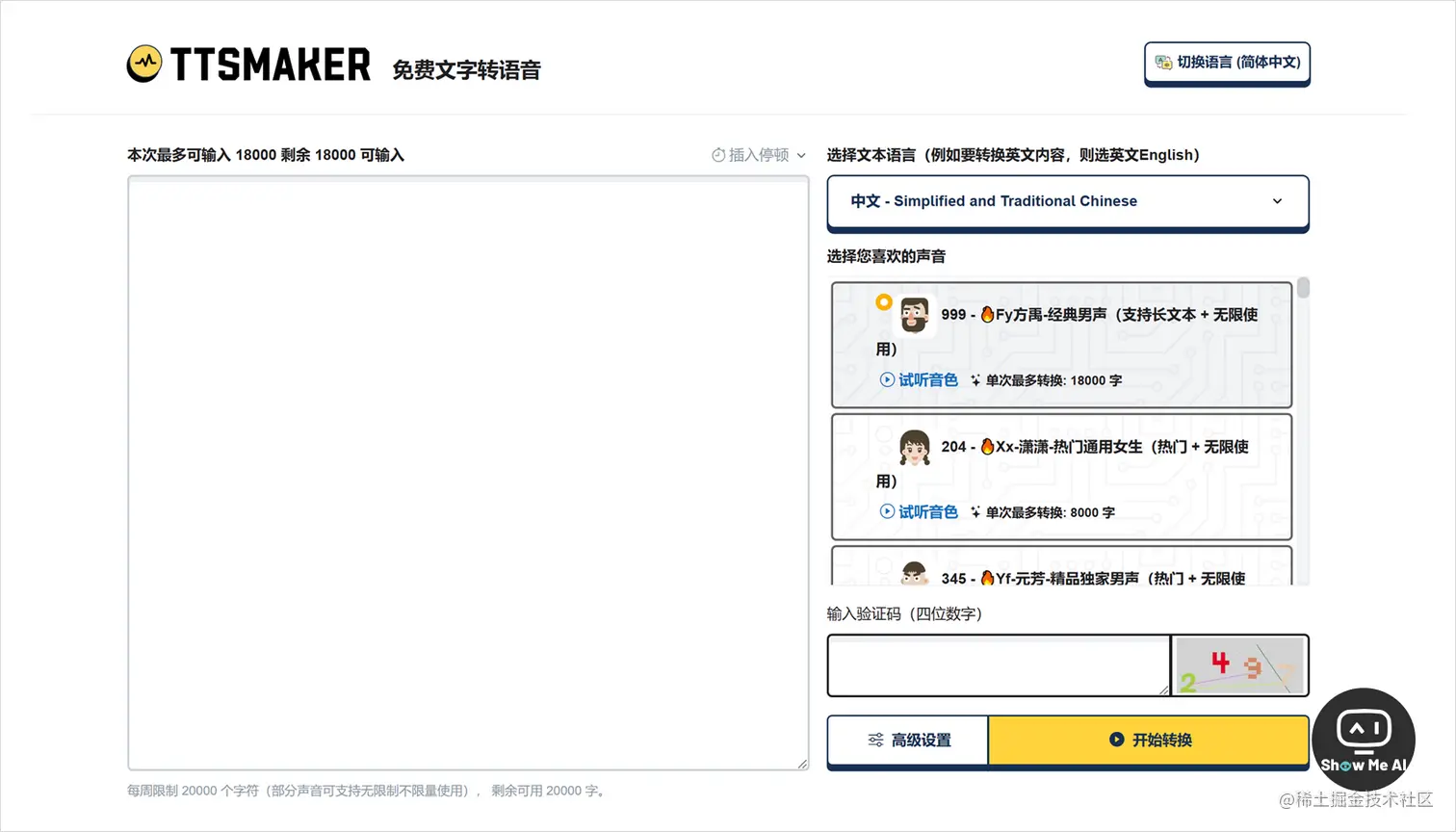Select the 345 Yf-元芳 voice card
This screenshot has width=1456, height=832.
pos(1061,566)
